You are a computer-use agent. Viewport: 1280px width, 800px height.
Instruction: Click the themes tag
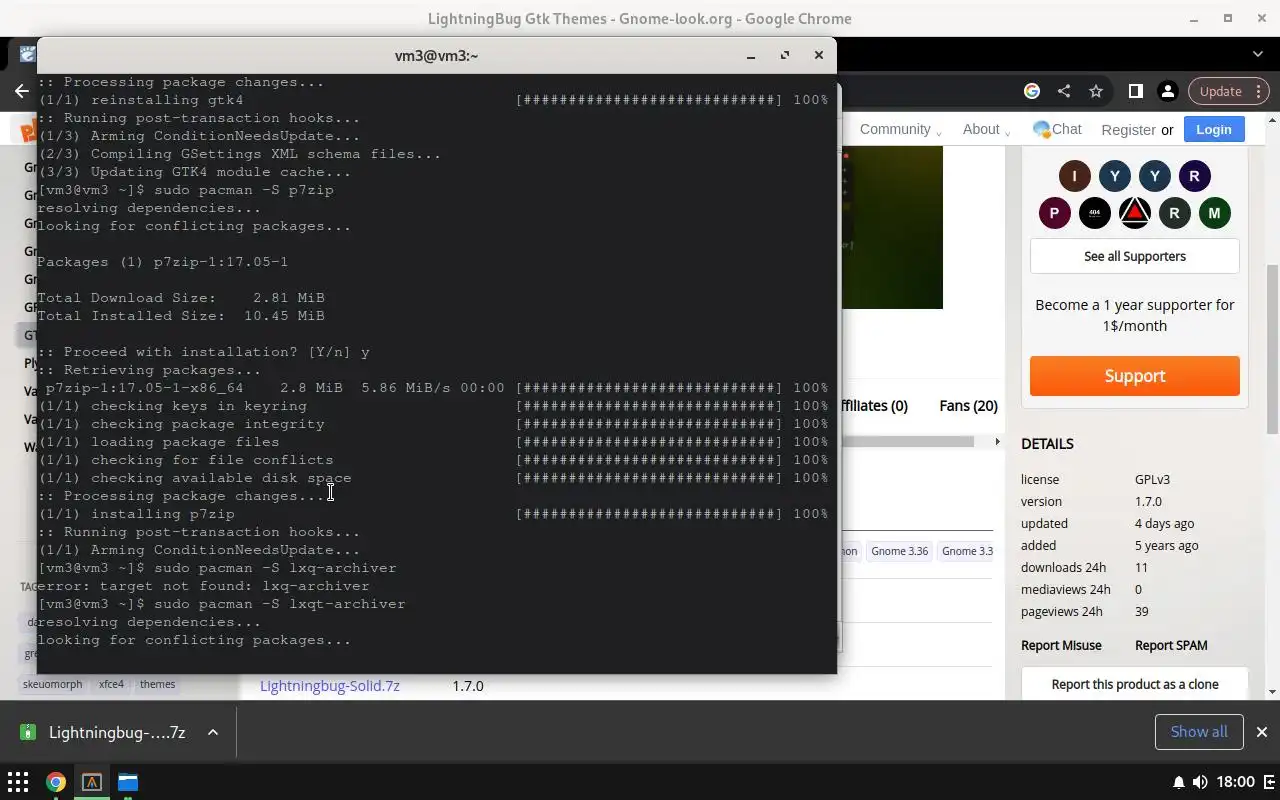point(157,685)
